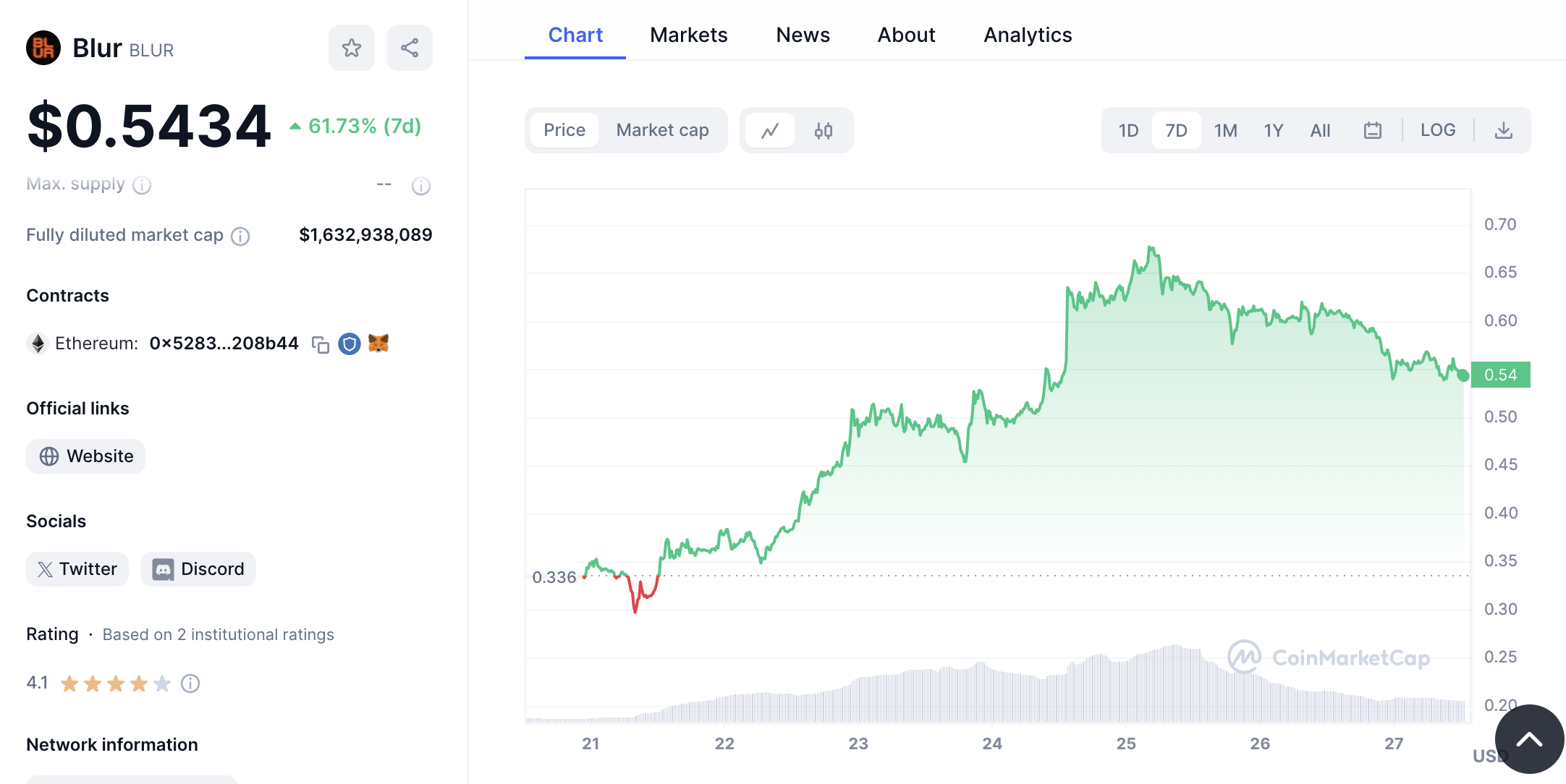Enable logarithmic scale with LOG
This screenshot has width=1566, height=784.
coord(1438,130)
